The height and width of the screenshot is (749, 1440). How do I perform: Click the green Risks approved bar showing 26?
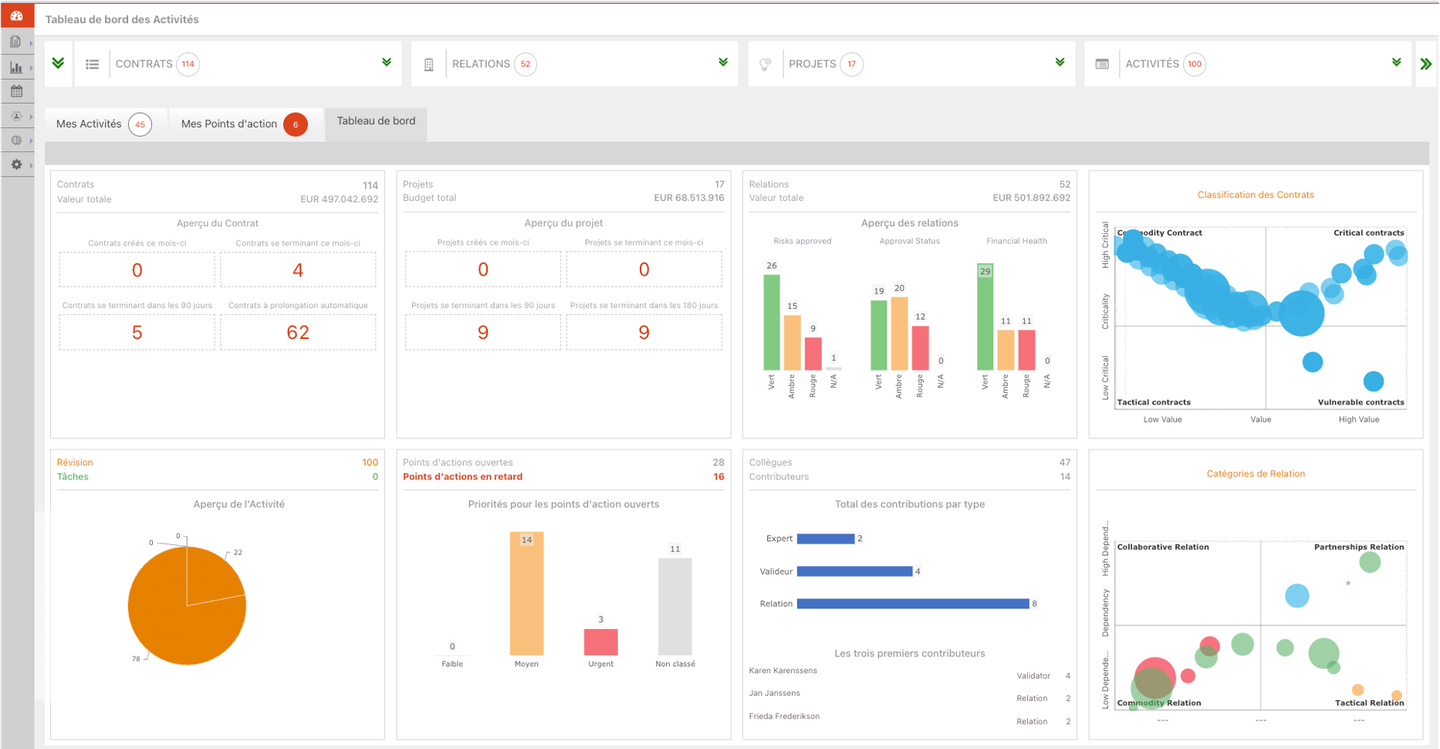[771, 322]
